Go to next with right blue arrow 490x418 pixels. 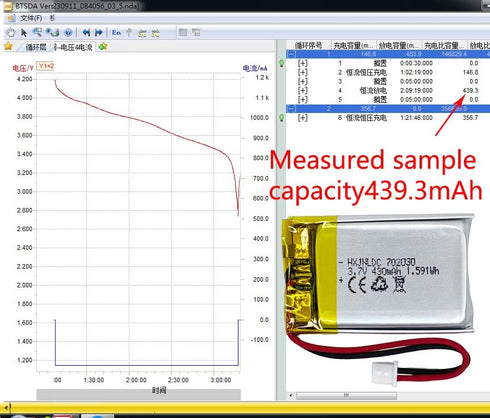coord(99,33)
